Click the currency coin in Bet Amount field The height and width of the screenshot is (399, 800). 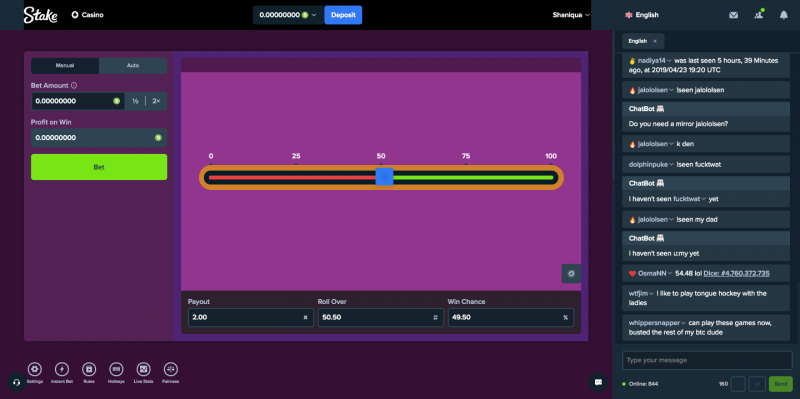pyautogui.click(x=116, y=101)
